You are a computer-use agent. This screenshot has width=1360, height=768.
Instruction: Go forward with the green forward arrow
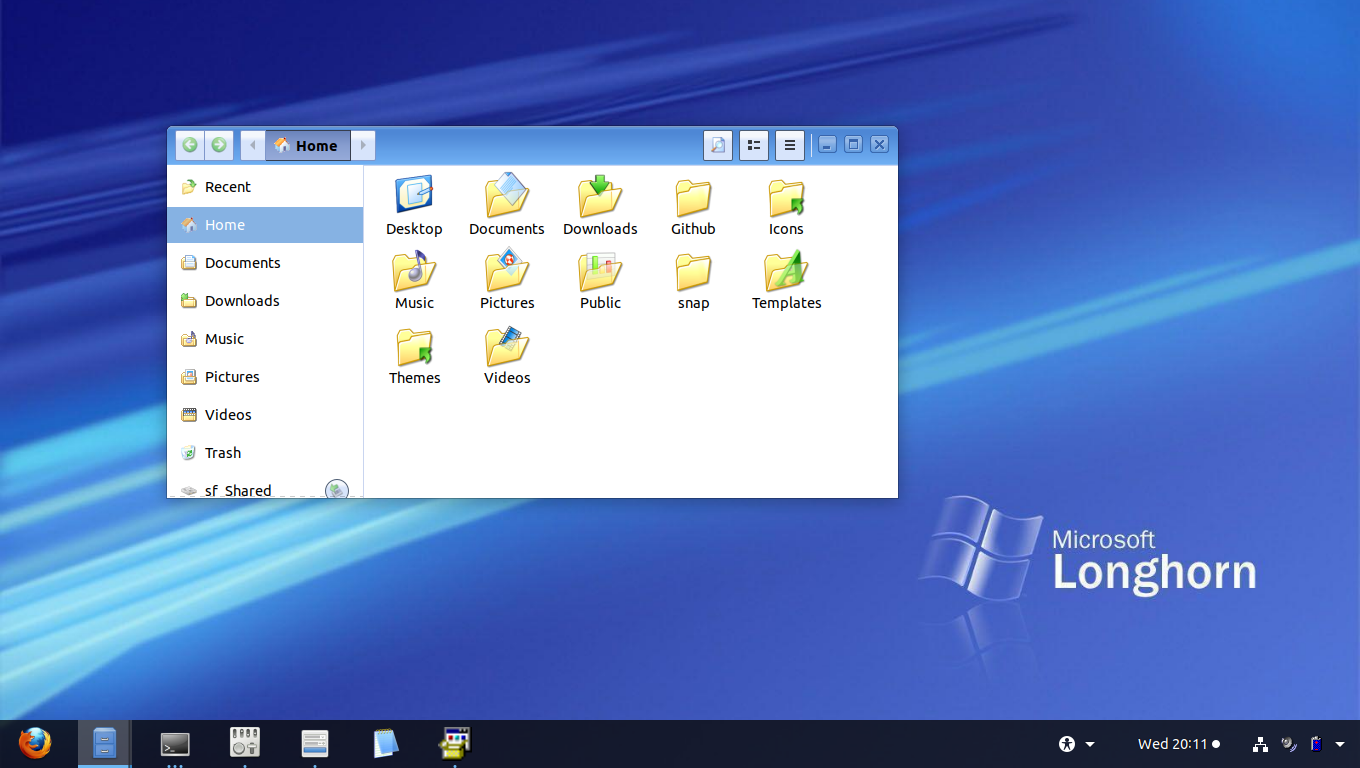[219, 145]
